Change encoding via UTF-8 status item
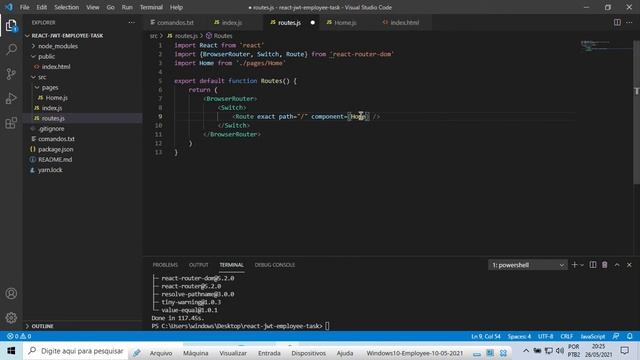This screenshot has width=640, height=360. [545, 336]
